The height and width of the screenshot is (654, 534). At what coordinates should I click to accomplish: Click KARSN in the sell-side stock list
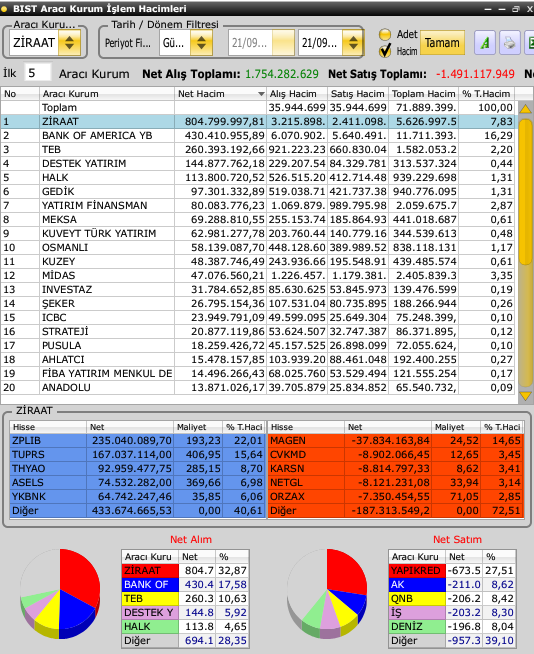pyautogui.click(x=286, y=469)
